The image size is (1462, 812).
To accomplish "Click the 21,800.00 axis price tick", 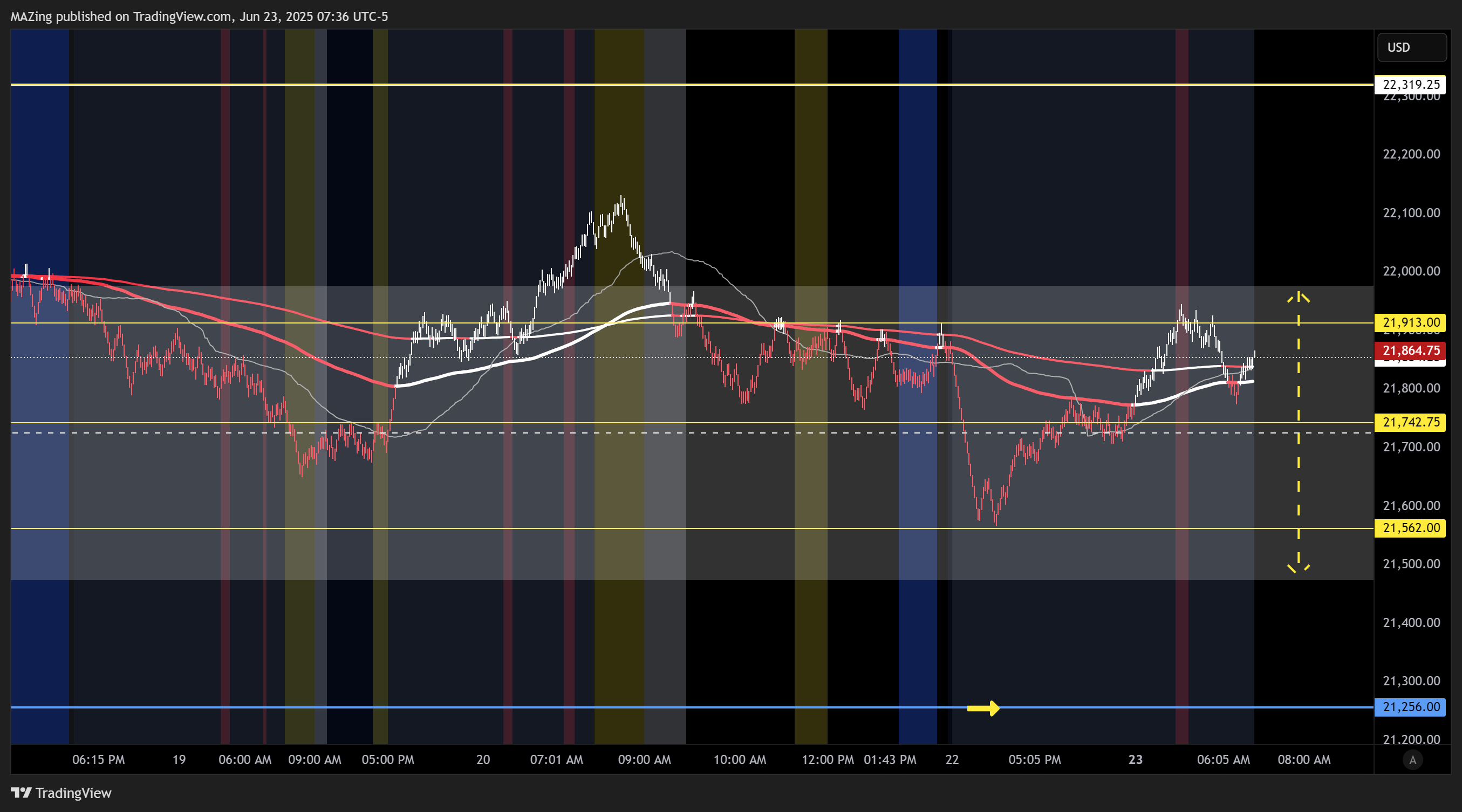I will coord(1411,388).
